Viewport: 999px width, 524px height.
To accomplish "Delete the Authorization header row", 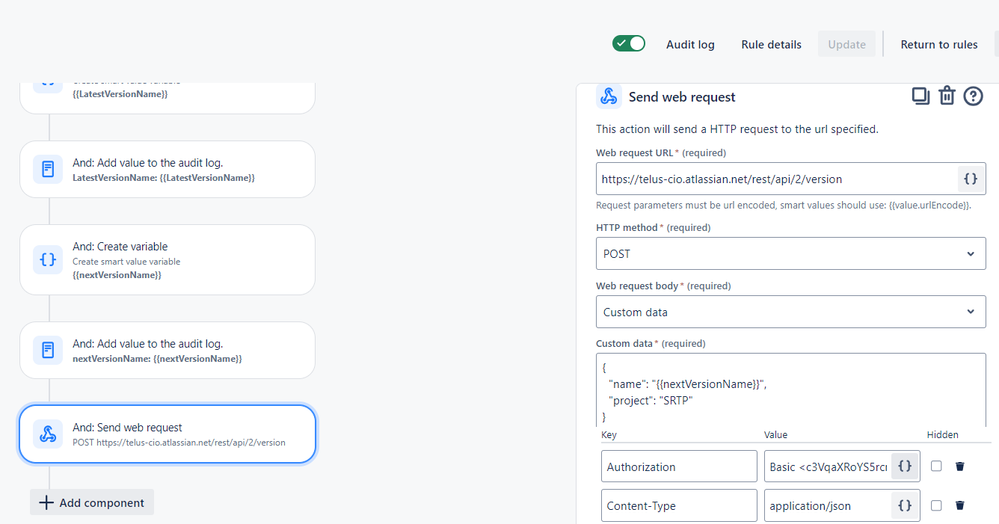I will (959, 467).
